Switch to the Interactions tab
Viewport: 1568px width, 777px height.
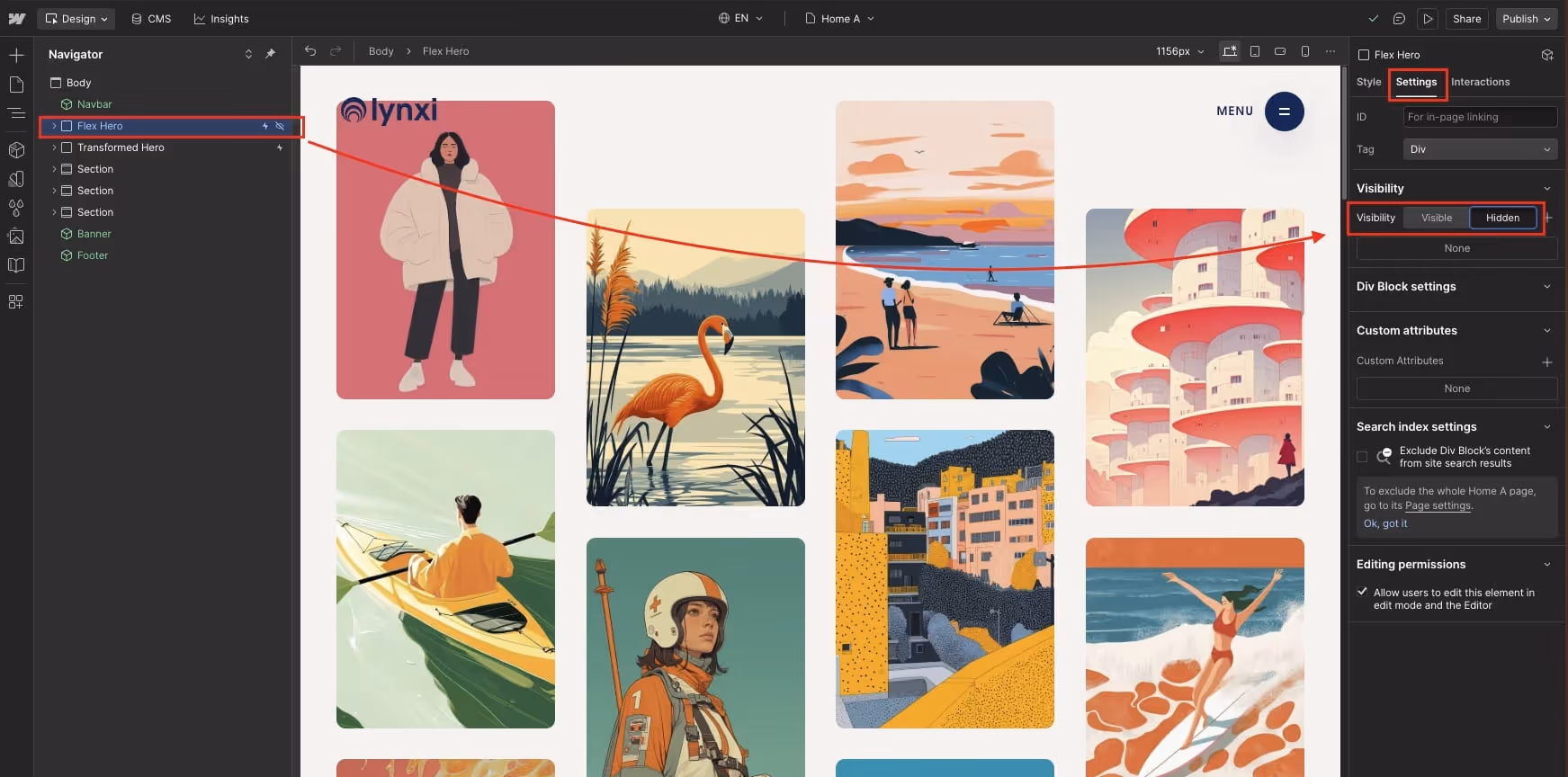1480,82
